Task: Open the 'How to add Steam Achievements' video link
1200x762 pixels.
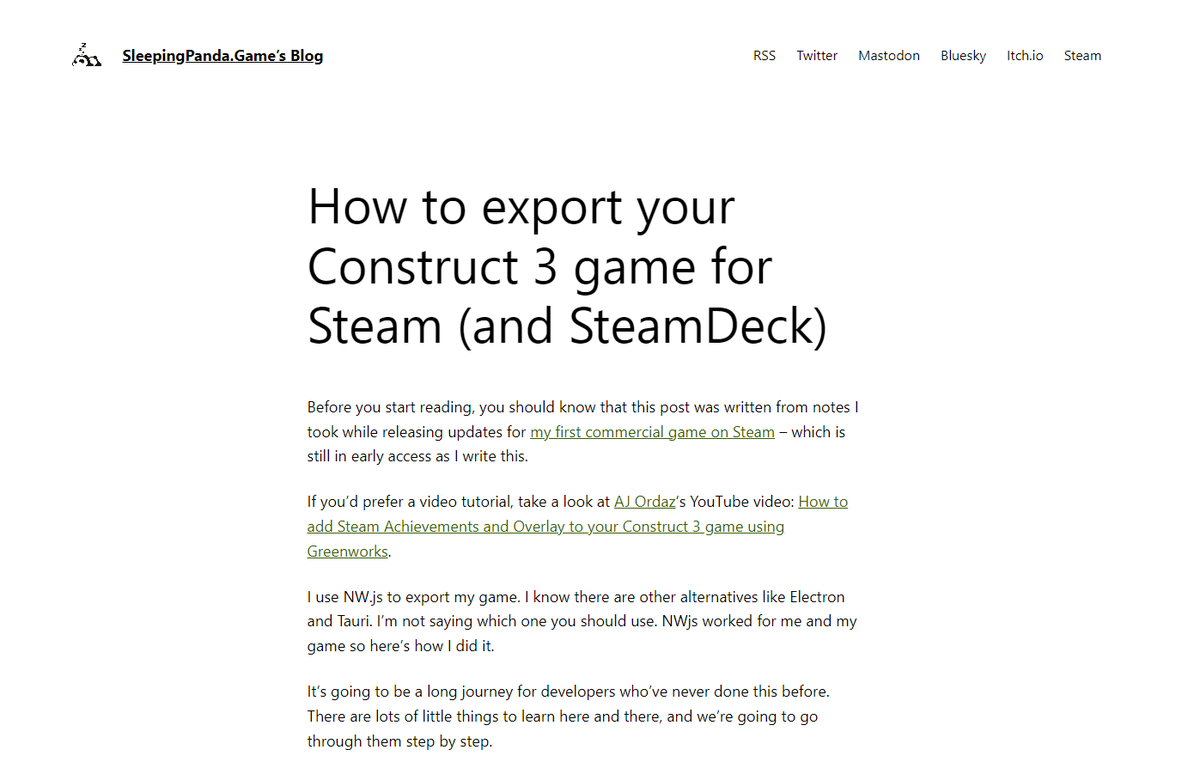Action: pos(577,526)
